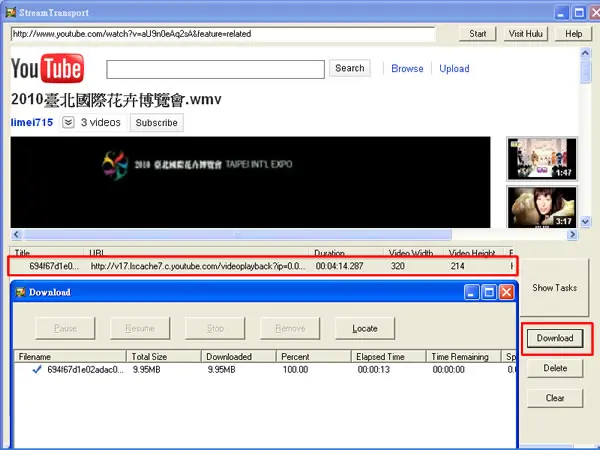
Task: Open the related video thumbnail 3:17
Action: click(541, 207)
